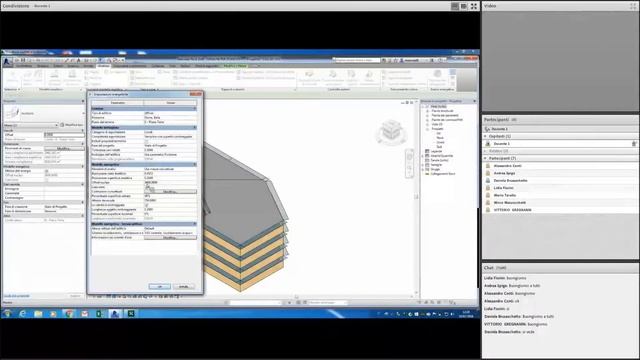This screenshot has height=360, width=640.
Task: Click the mass type preview thumbnail in Properties
Action: tap(11, 113)
